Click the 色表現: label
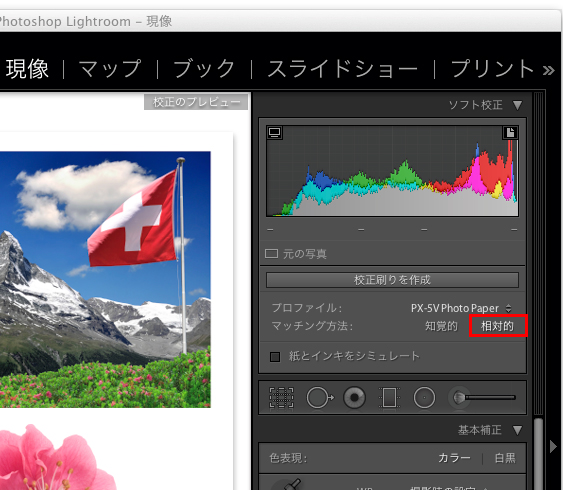 tap(288, 458)
